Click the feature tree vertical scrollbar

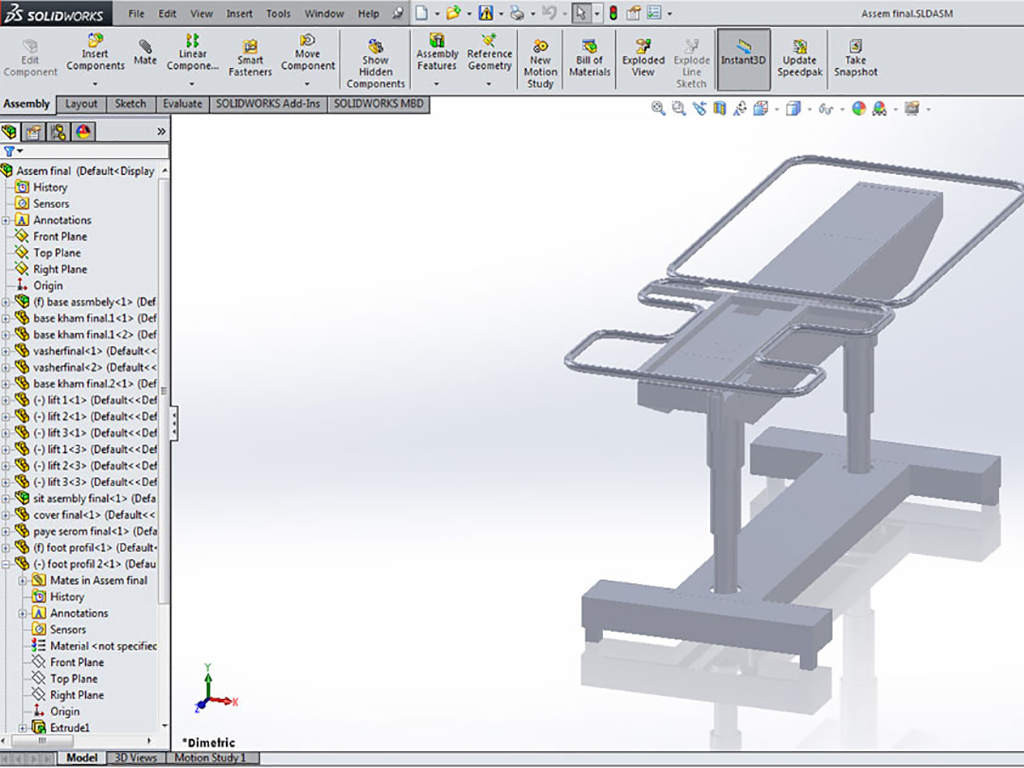coord(164,400)
